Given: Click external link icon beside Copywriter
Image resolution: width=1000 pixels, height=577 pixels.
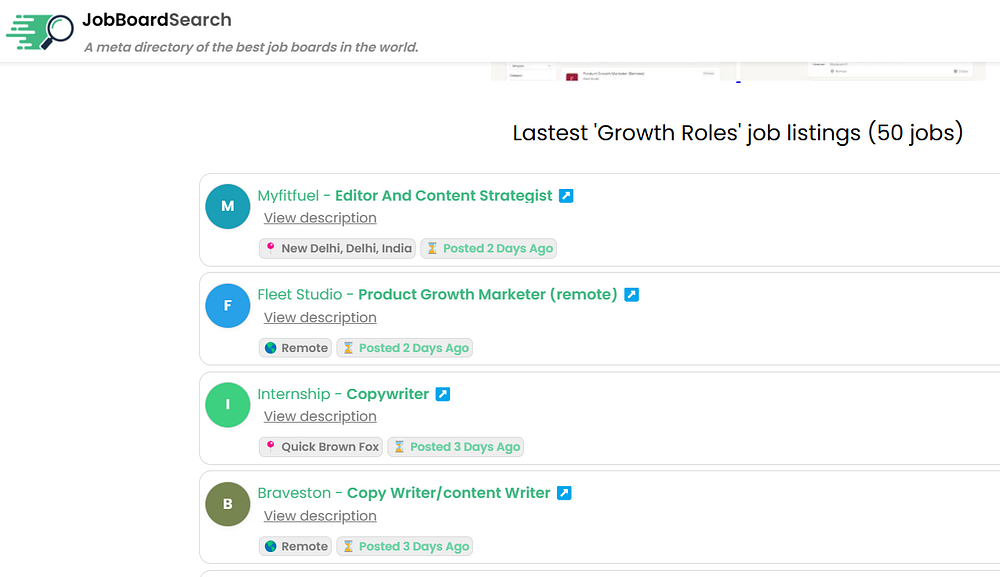Looking at the screenshot, I should tap(443, 394).
